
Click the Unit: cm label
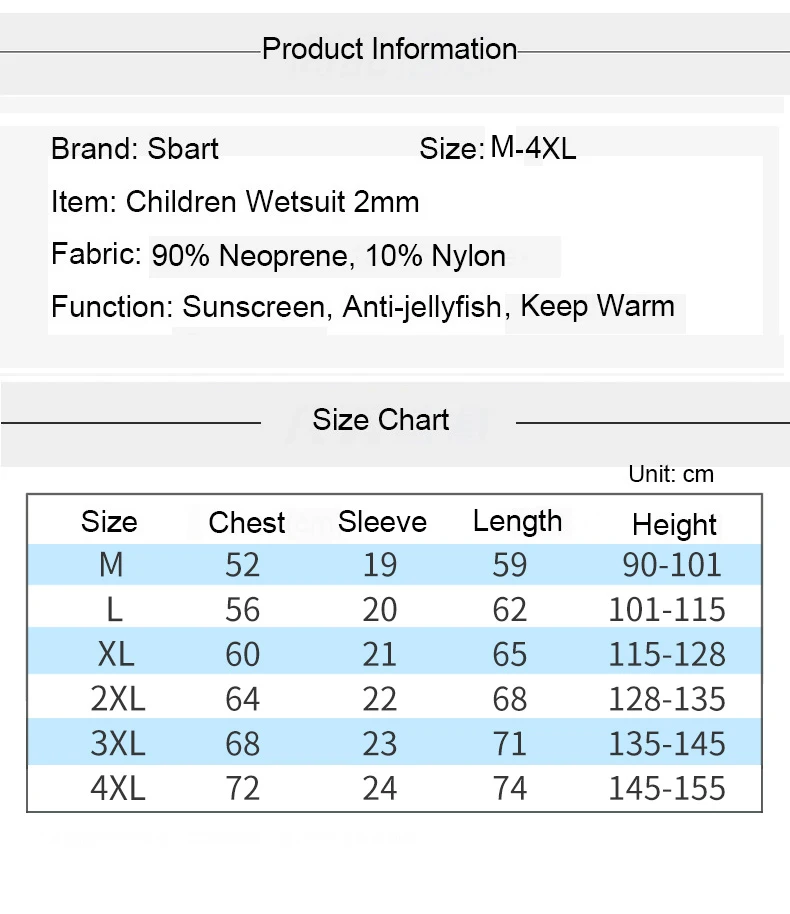pyautogui.click(x=671, y=474)
